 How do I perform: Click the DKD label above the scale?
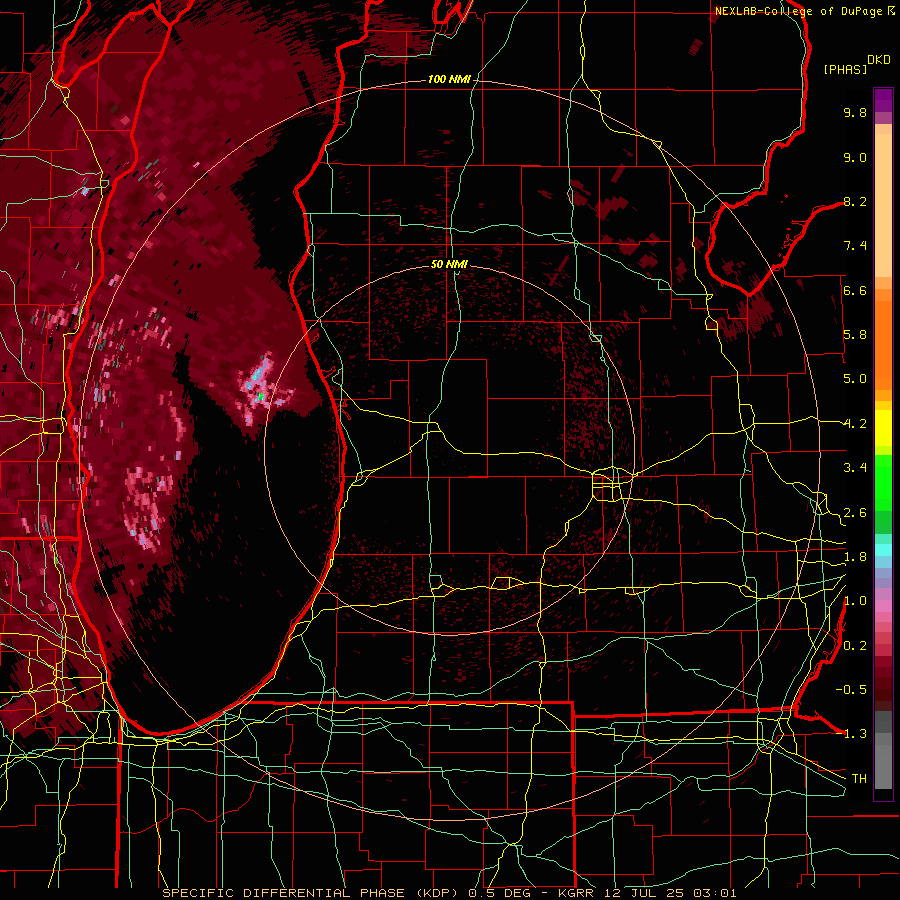click(x=878, y=60)
